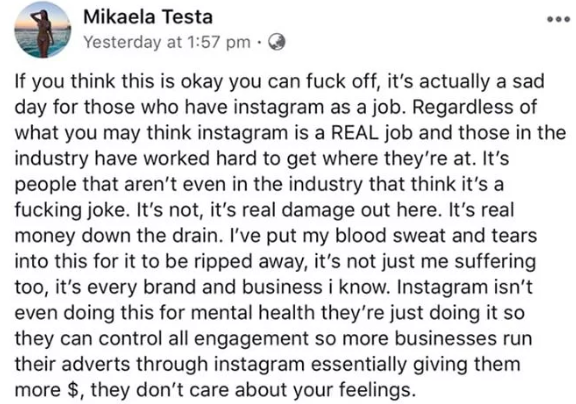The height and width of the screenshot is (404, 576).
Task: Click the 'Yesterday at 1:57 pm' timestamp
Action: point(167,42)
